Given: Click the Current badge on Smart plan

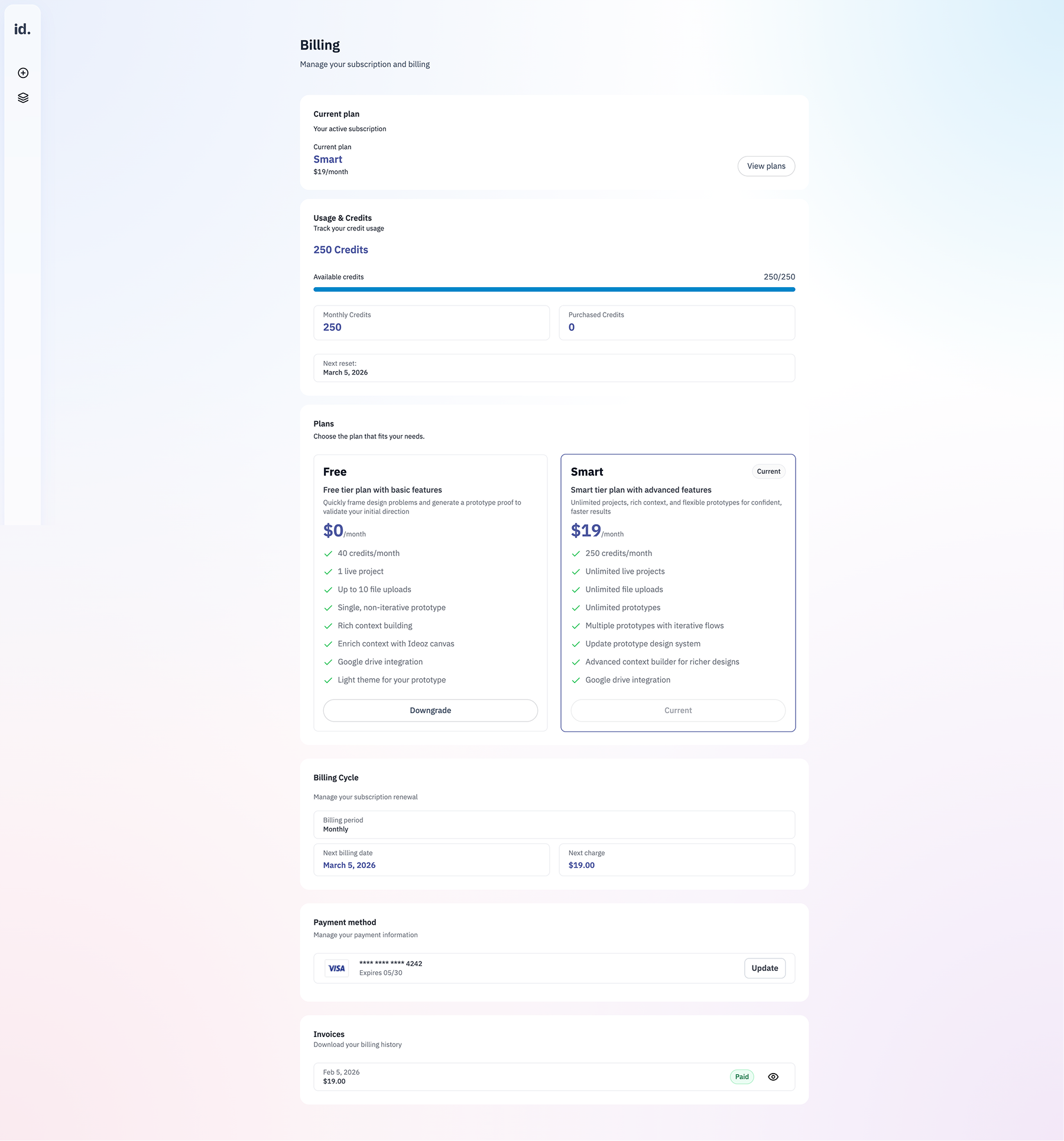Looking at the screenshot, I should click(768, 472).
